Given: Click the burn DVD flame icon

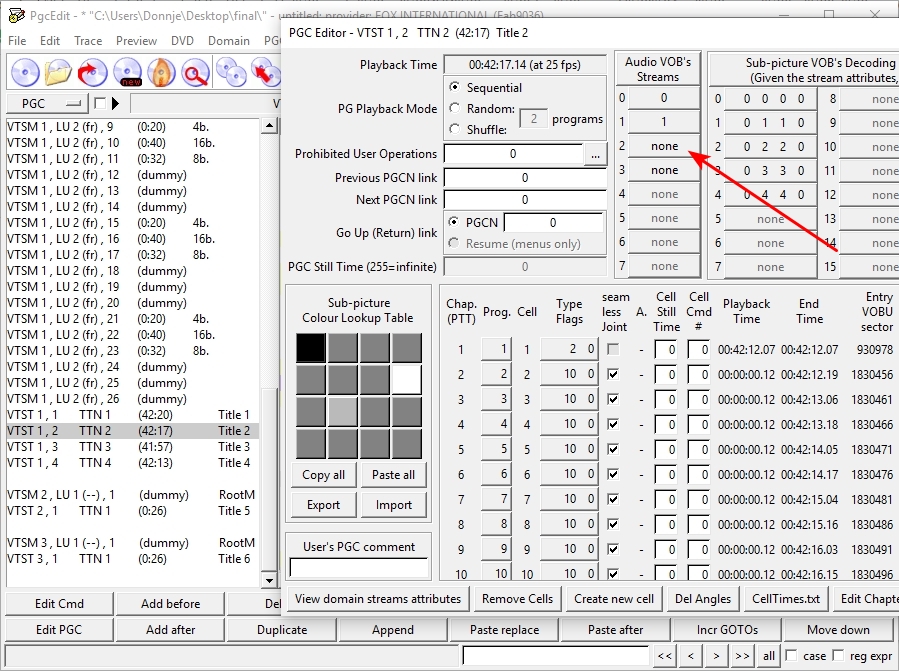Looking at the screenshot, I should (x=161, y=72).
